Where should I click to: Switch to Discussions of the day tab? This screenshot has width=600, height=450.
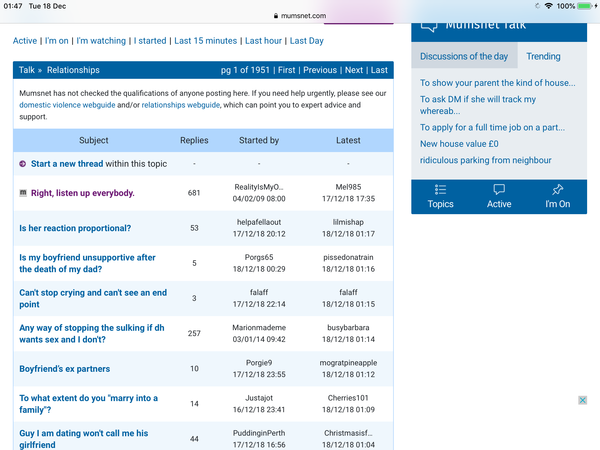click(x=464, y=56)
